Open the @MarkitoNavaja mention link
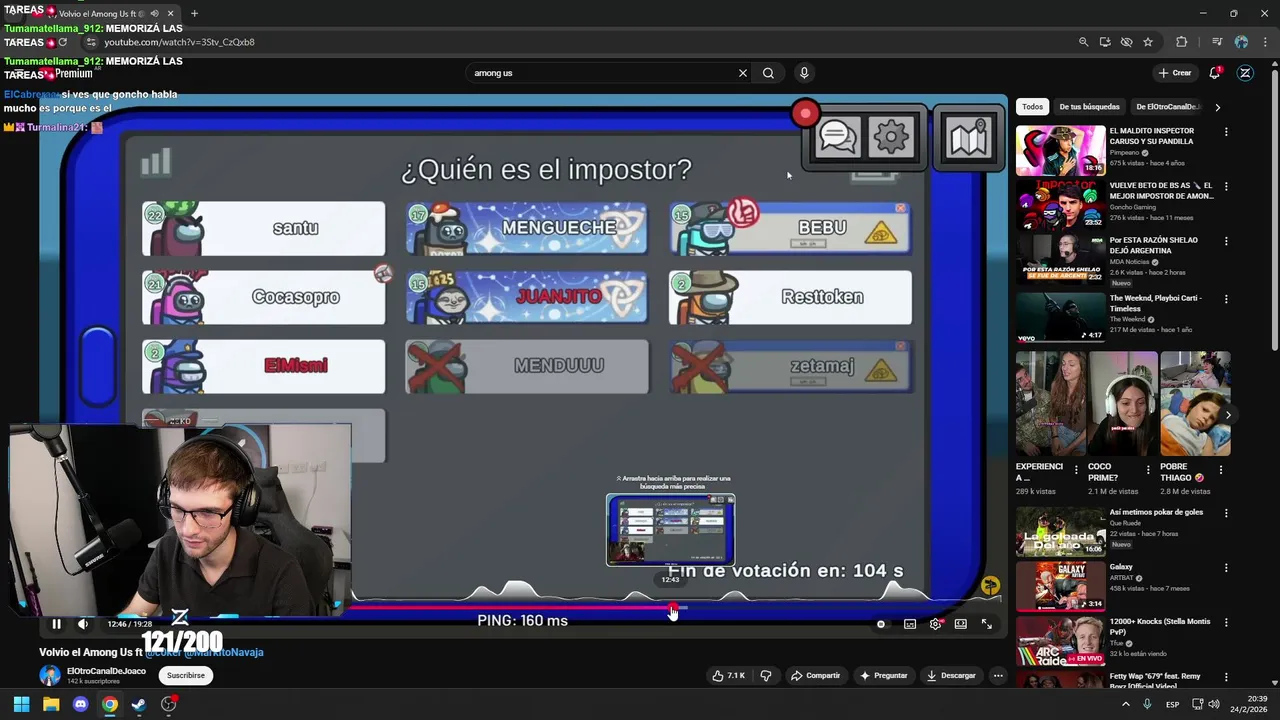This screenshot has height=720, width=1280. point(224,652)
